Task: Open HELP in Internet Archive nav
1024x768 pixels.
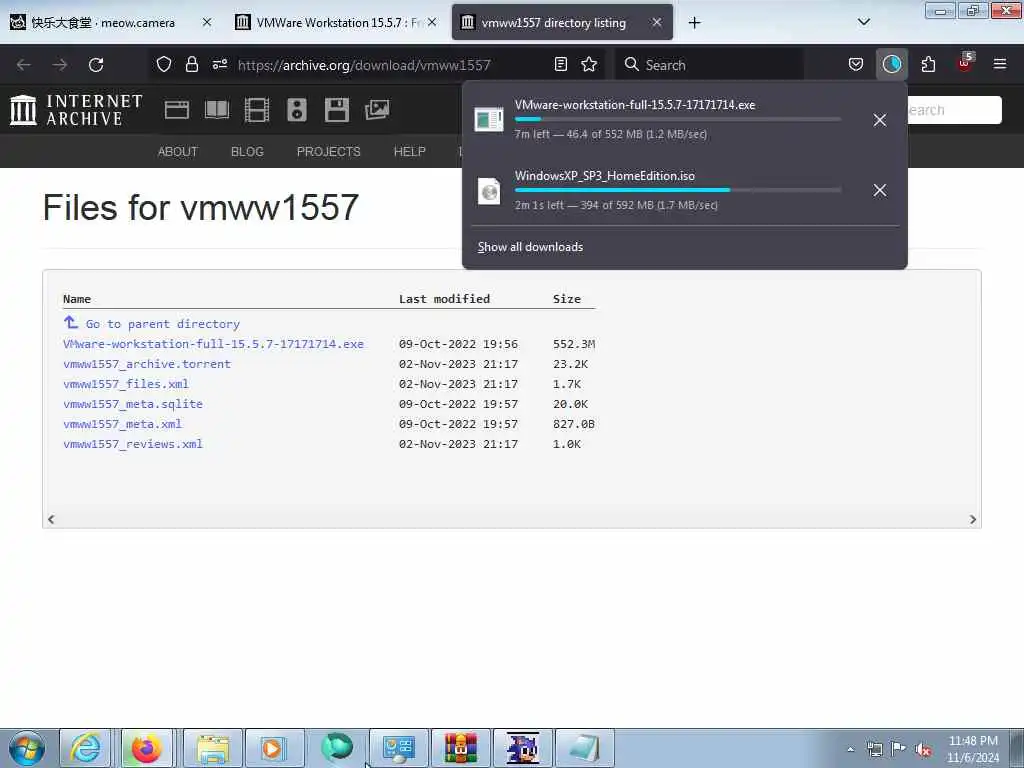Action: coord(409,152)
